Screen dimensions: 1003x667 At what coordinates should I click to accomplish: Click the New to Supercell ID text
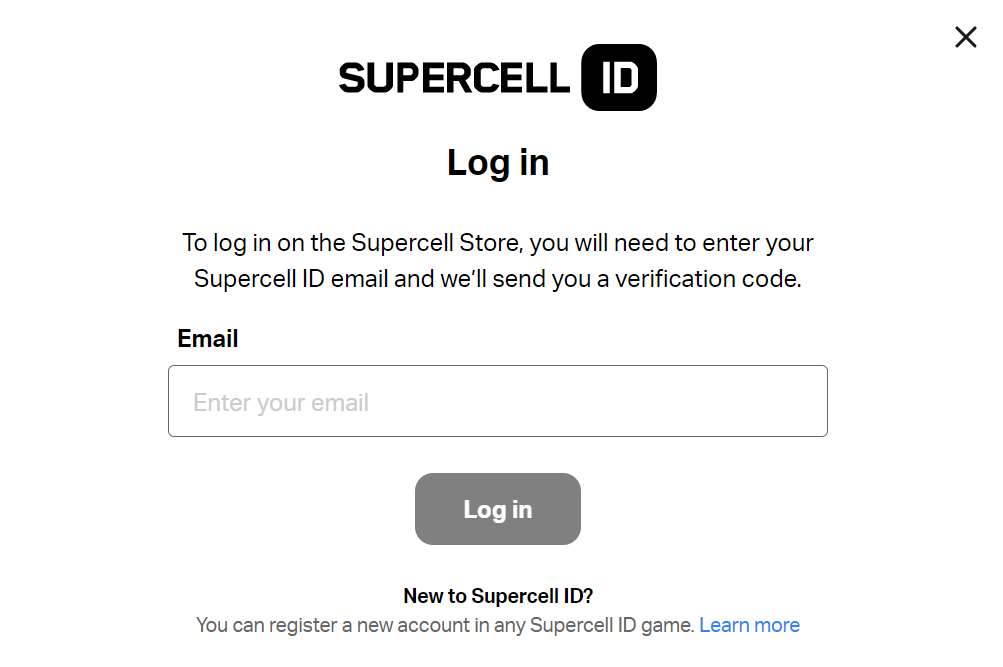point(497,594)
